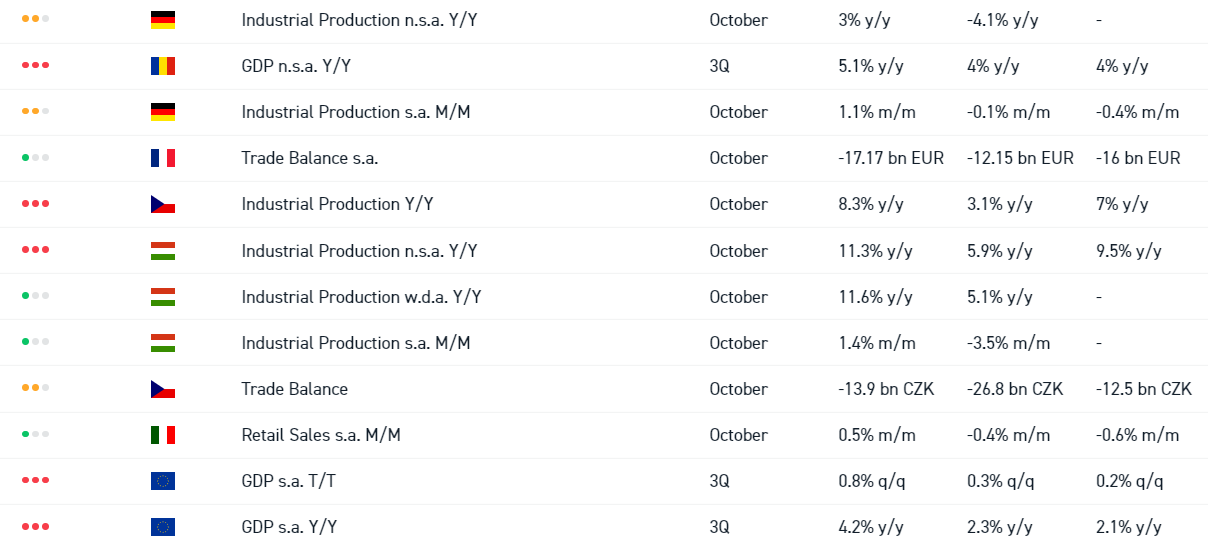Click red importance dots on Romania GDP row

point(35,66)
